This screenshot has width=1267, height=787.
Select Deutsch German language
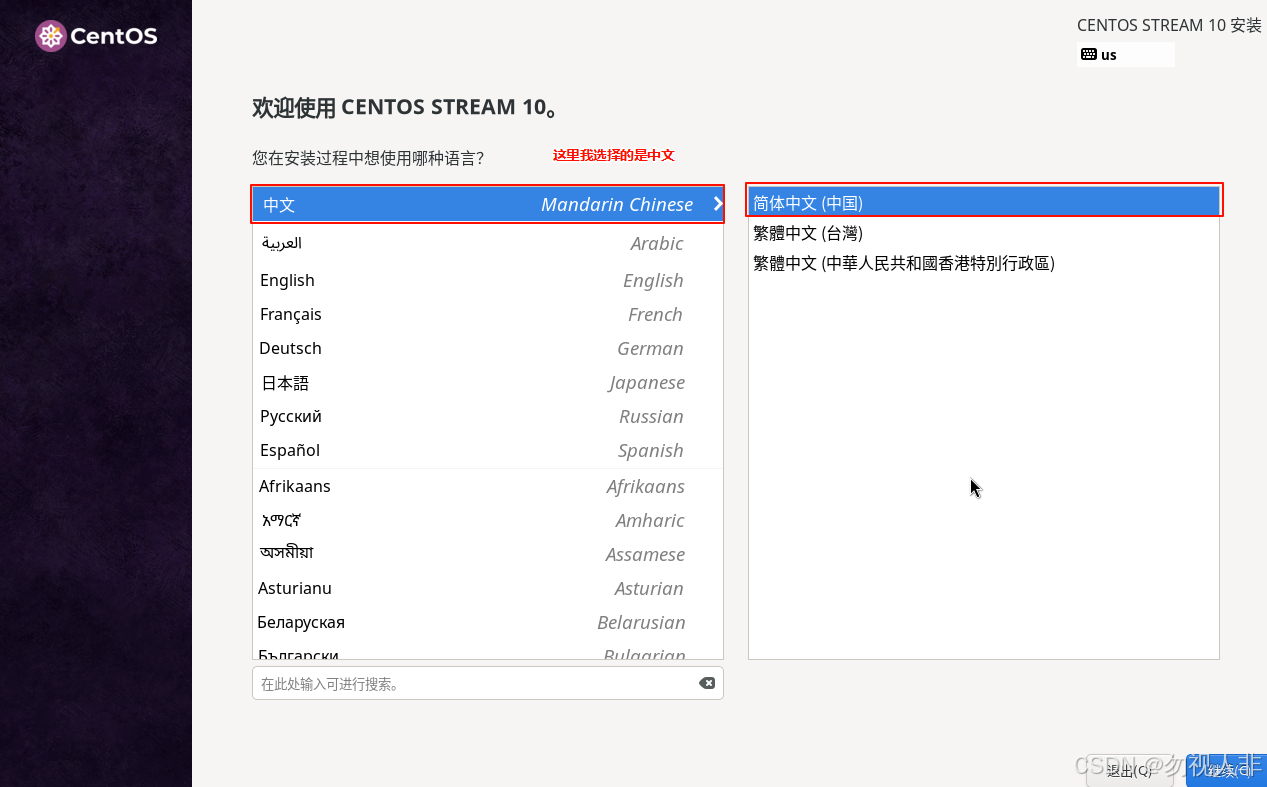click(488, 348)
